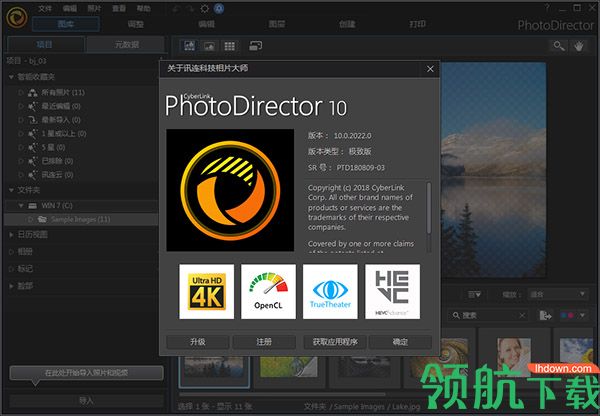Switch to the 图库 module tab
The image size is (600, 416).
66,24
